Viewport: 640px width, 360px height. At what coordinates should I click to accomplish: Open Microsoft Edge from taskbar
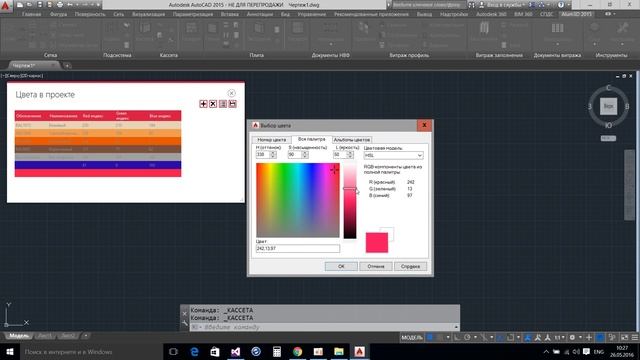[194, 351]
